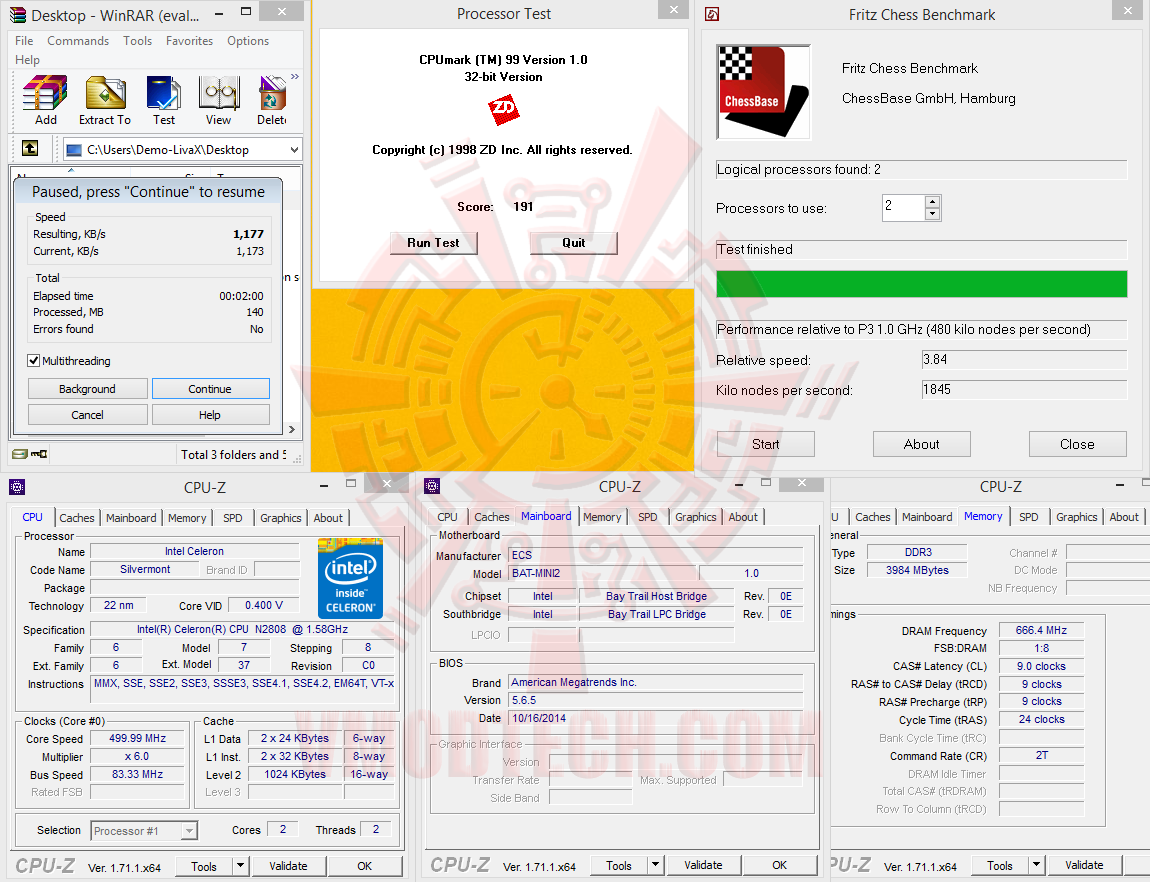
Task: Switch to Memory tab in Mainboard CPU-Z
Action: [x=602, y=517]
